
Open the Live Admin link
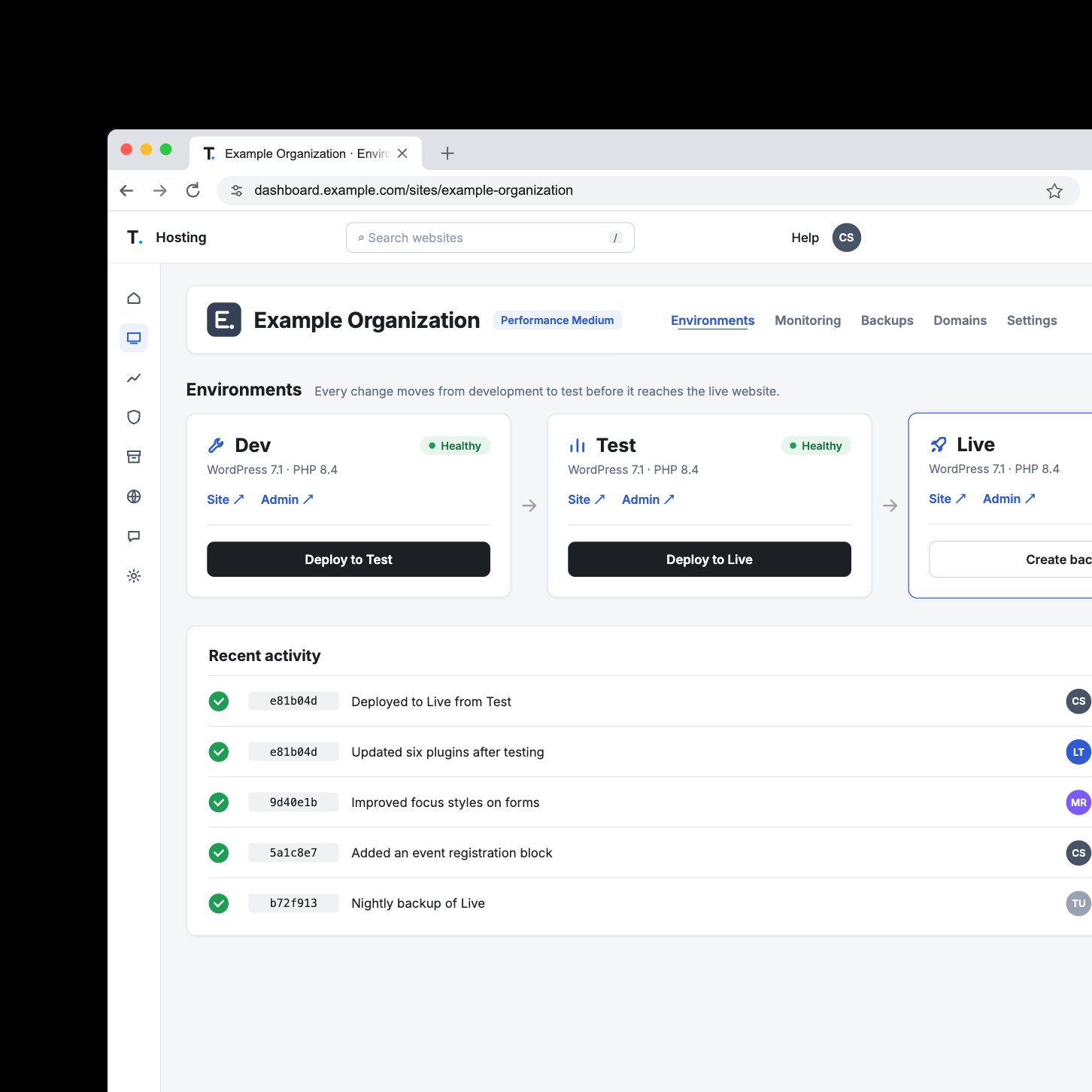[1009, 499]
